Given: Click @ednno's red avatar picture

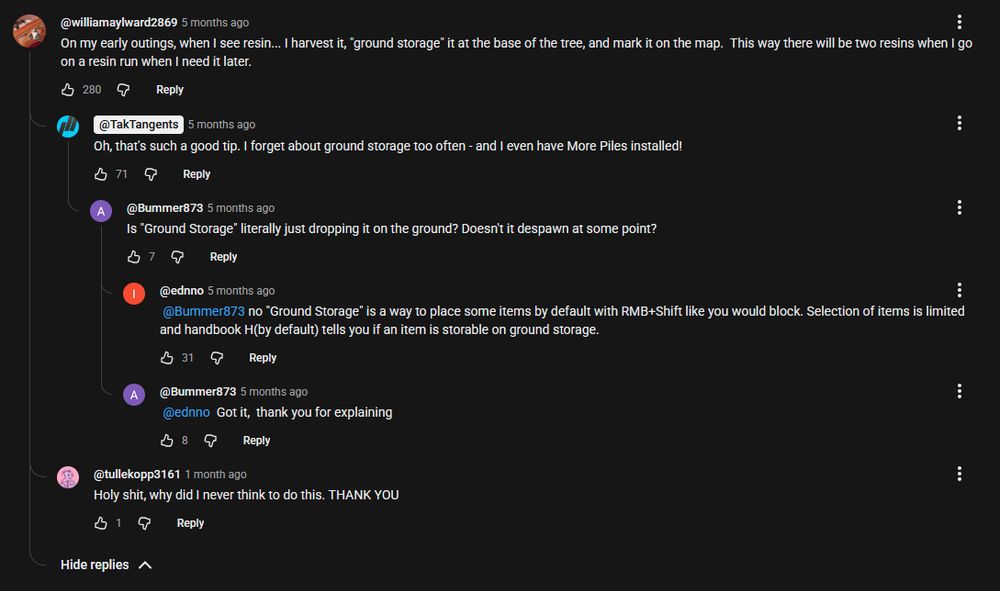Looking at the screenshot, I should (133, 294).
